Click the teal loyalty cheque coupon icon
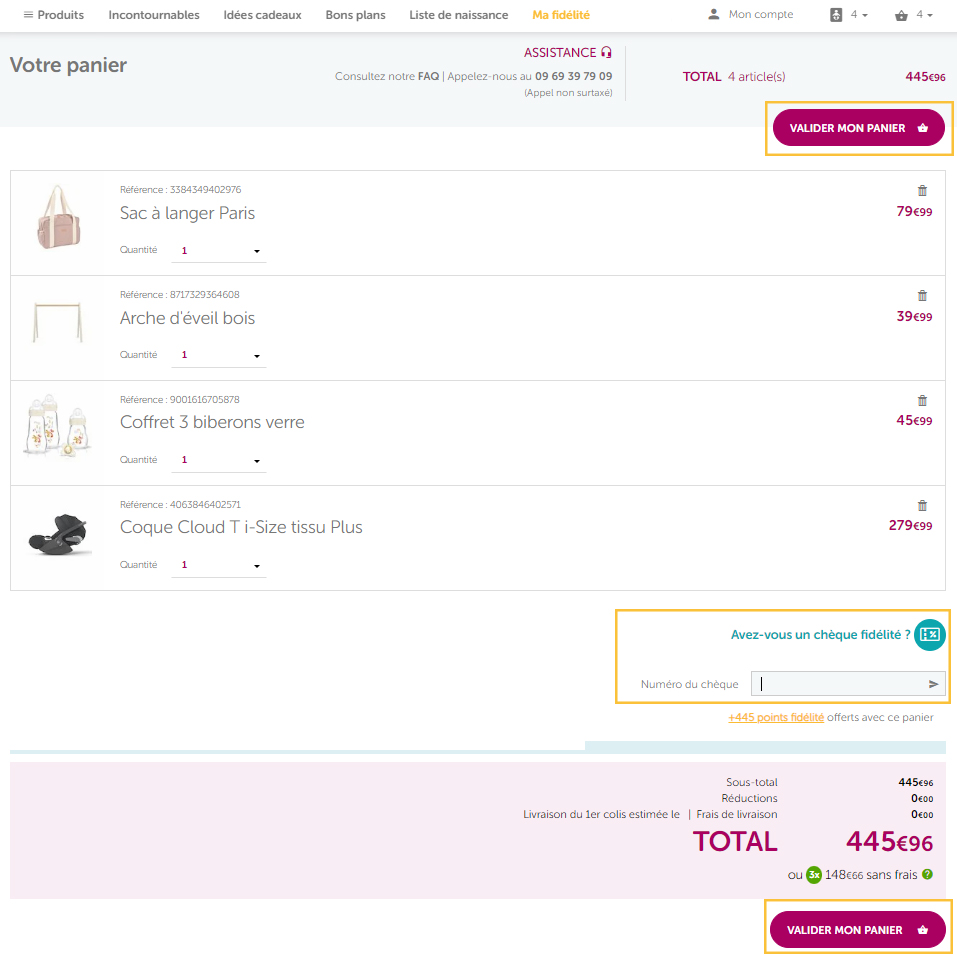The image size is (957, 956). (930, 635)
